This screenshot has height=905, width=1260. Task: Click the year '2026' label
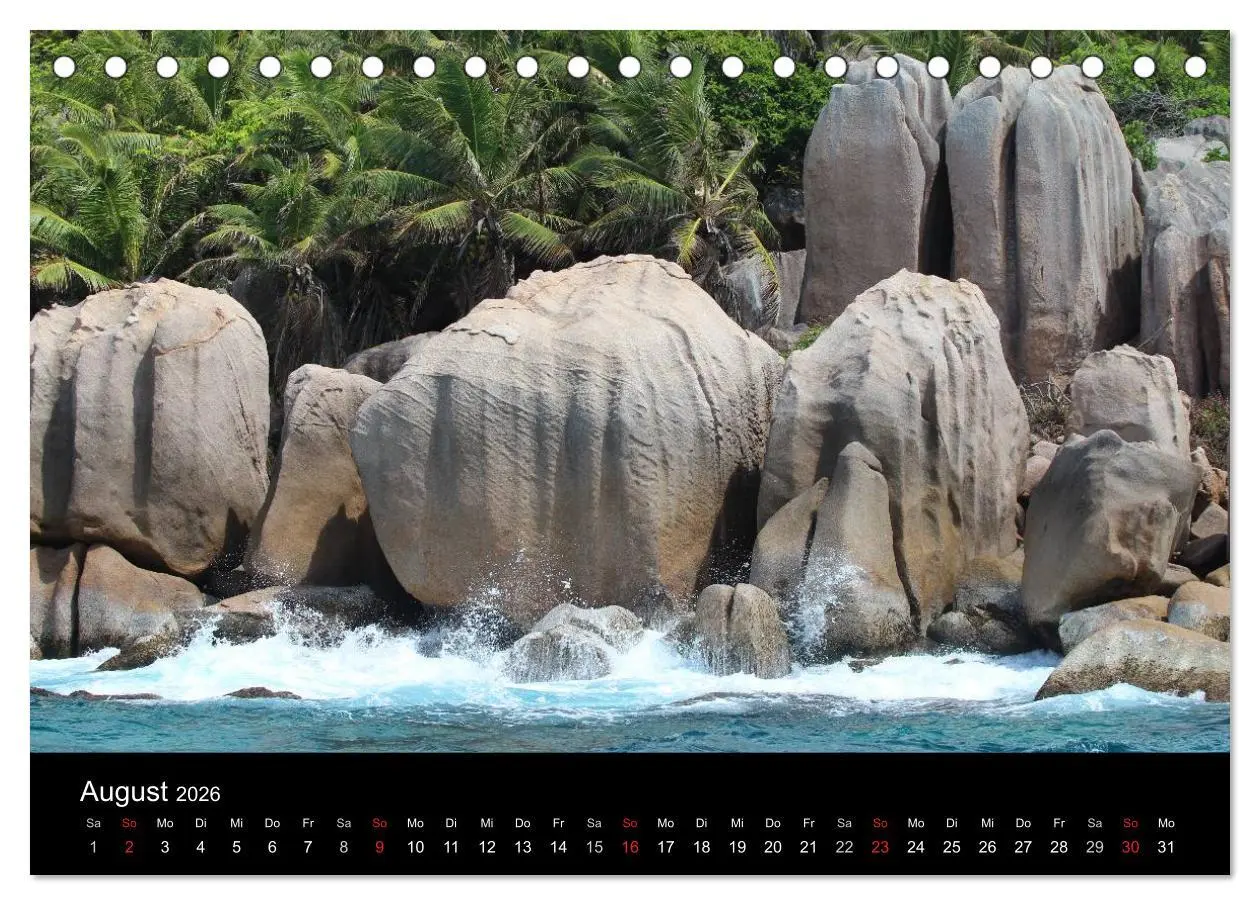point(198,794)
